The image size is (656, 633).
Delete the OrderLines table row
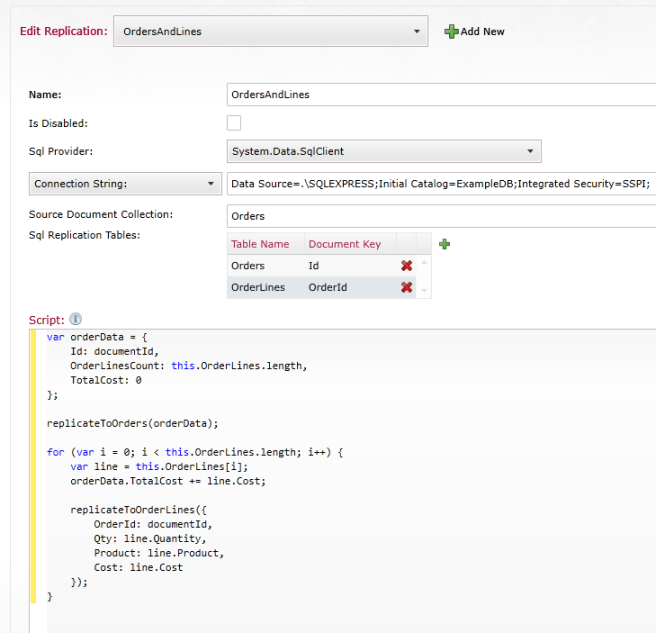(x=406, y=287)
